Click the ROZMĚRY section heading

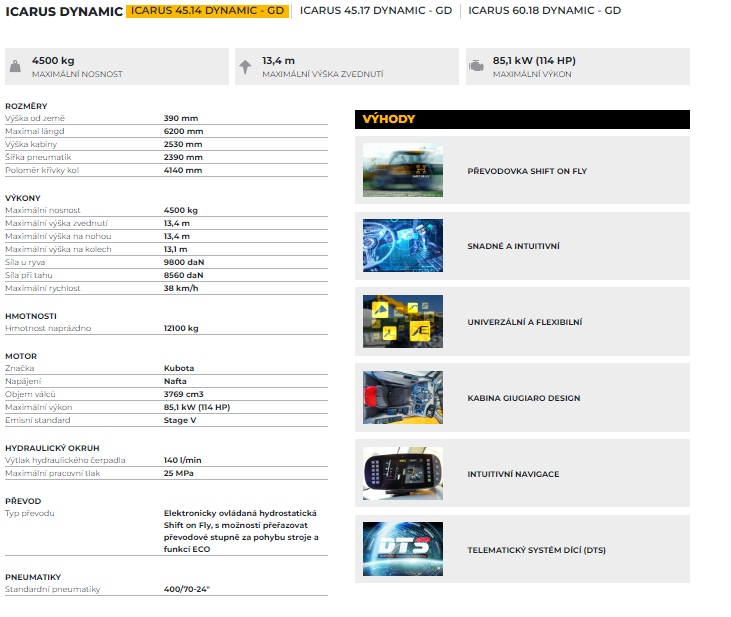click(x=26, y=106)
